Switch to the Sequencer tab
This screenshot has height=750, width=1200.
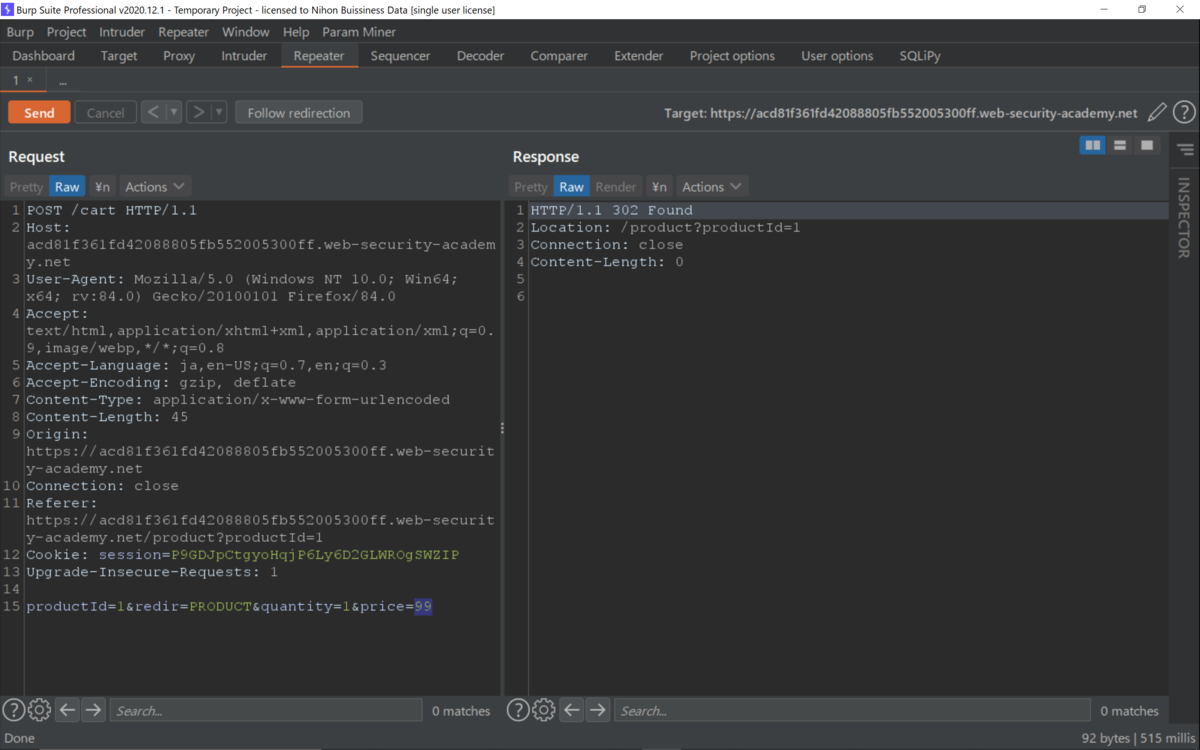click(x=400, y=56)
